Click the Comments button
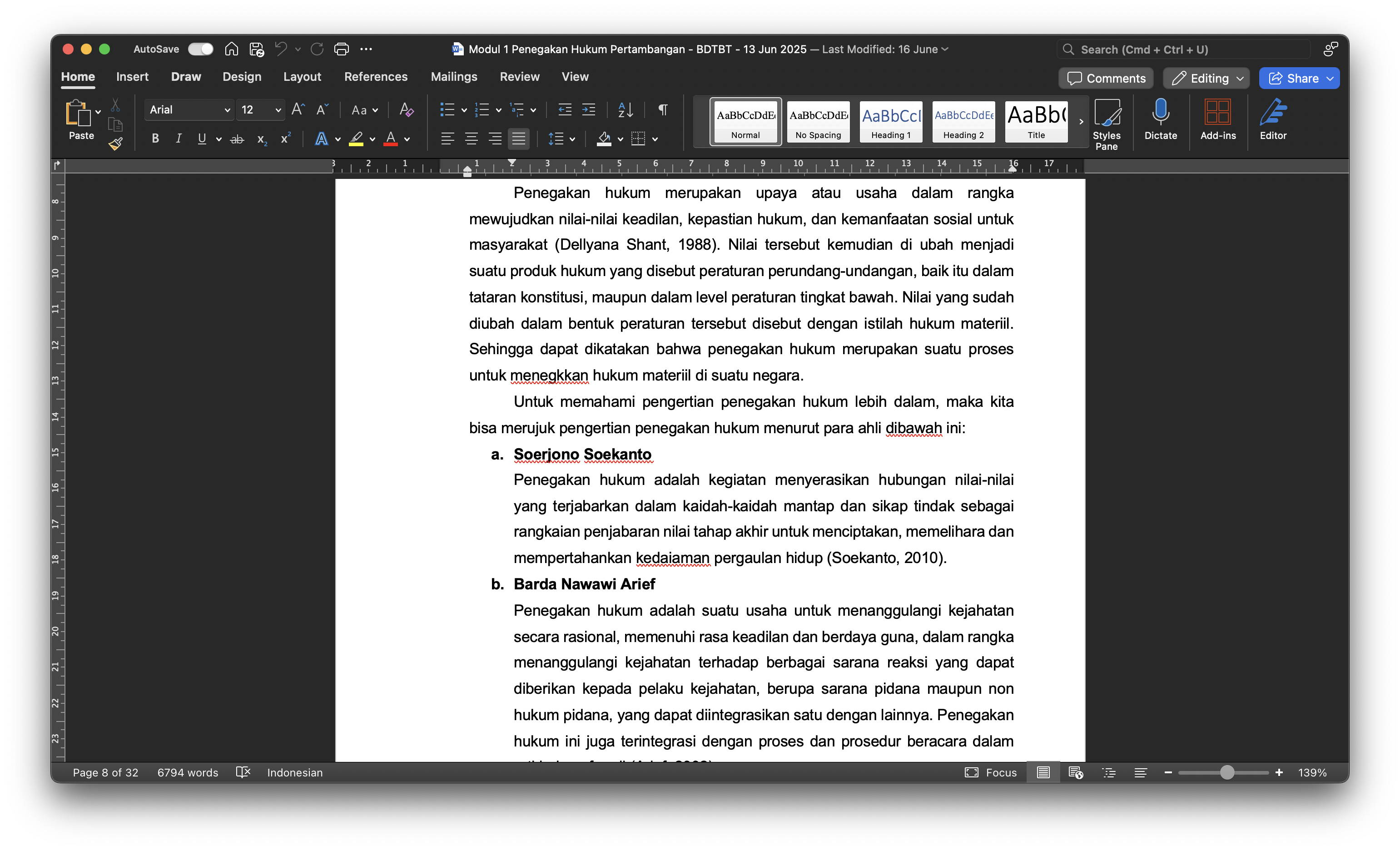 click(1106, 79)
